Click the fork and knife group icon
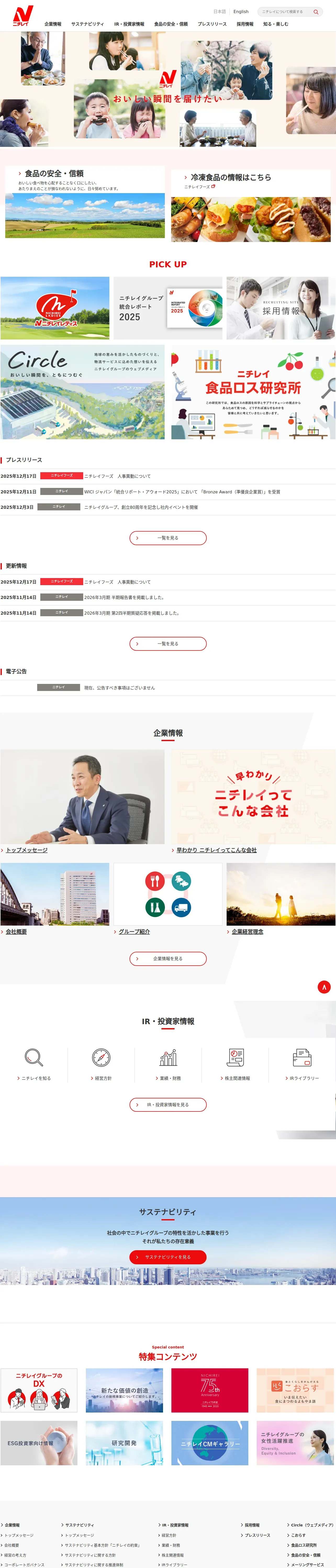This screenshot has height=1568, width=336. pos(155,881)
